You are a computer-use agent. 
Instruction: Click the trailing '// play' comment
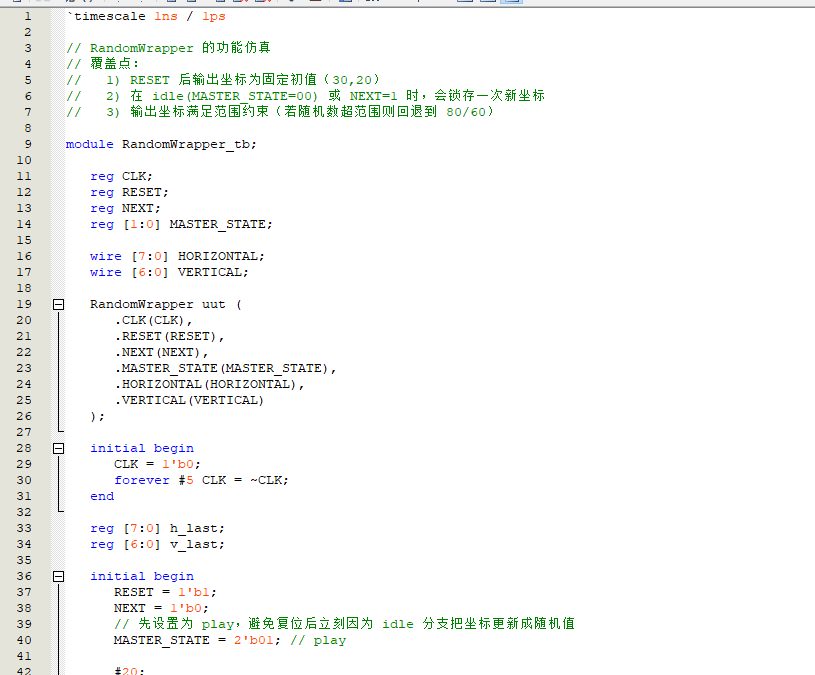tap(318, 641)
